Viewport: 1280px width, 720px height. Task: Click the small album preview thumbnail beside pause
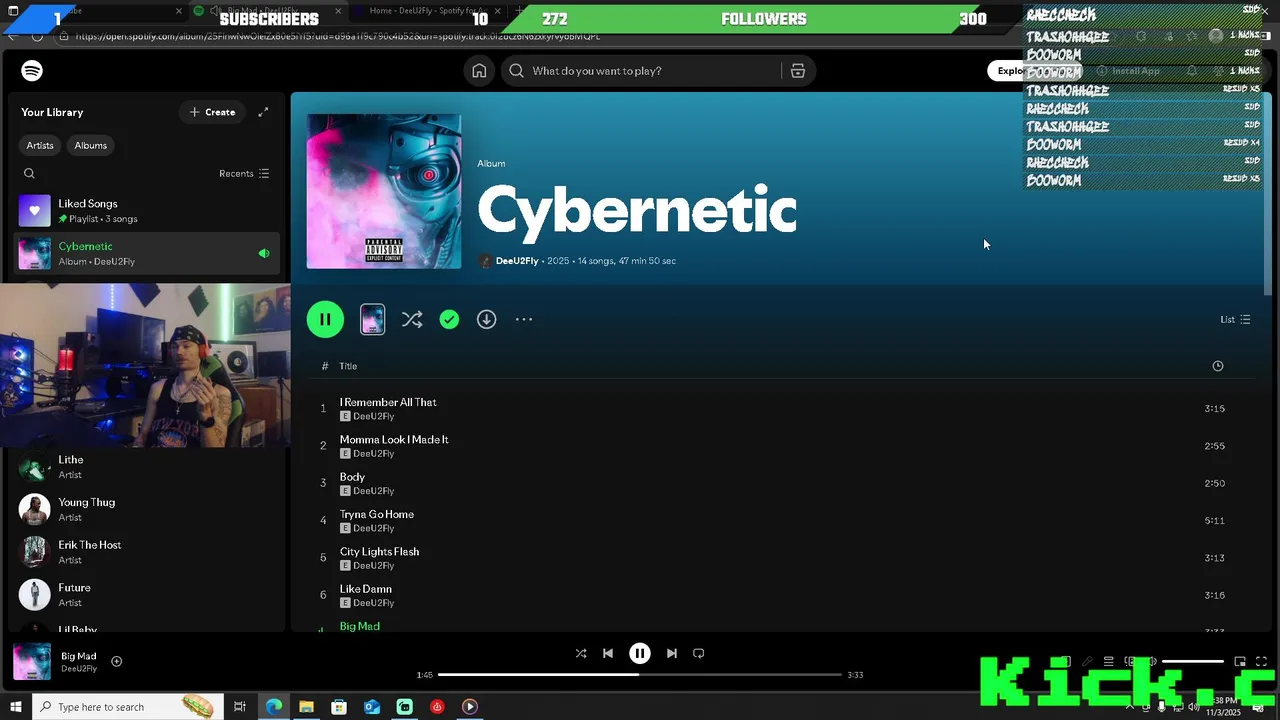(372, 319)
